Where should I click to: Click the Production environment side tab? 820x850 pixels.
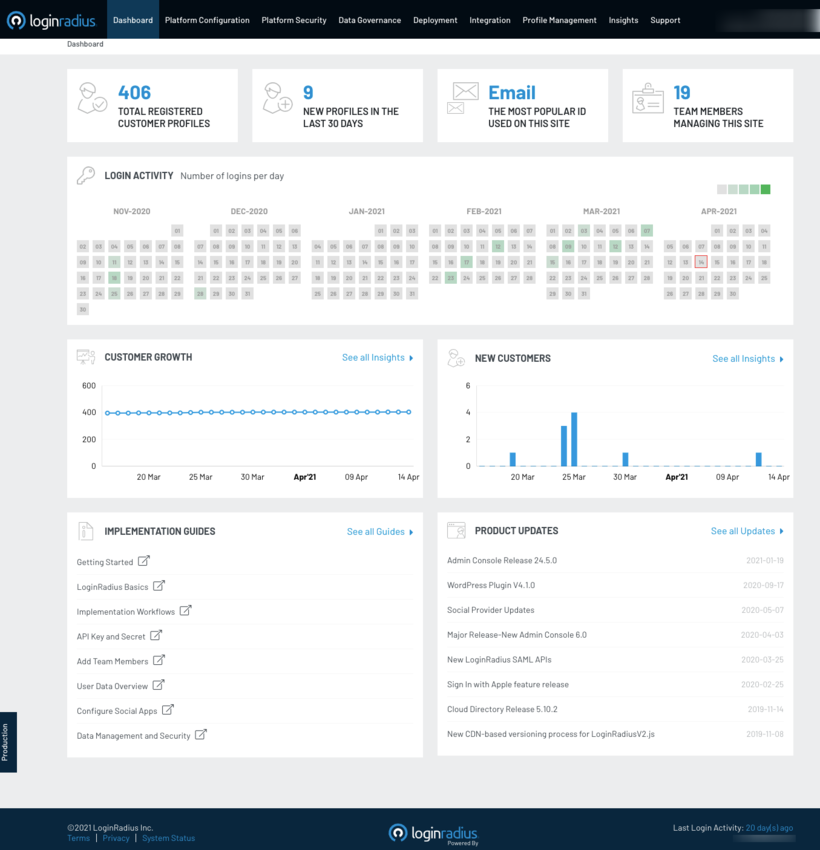6,742
